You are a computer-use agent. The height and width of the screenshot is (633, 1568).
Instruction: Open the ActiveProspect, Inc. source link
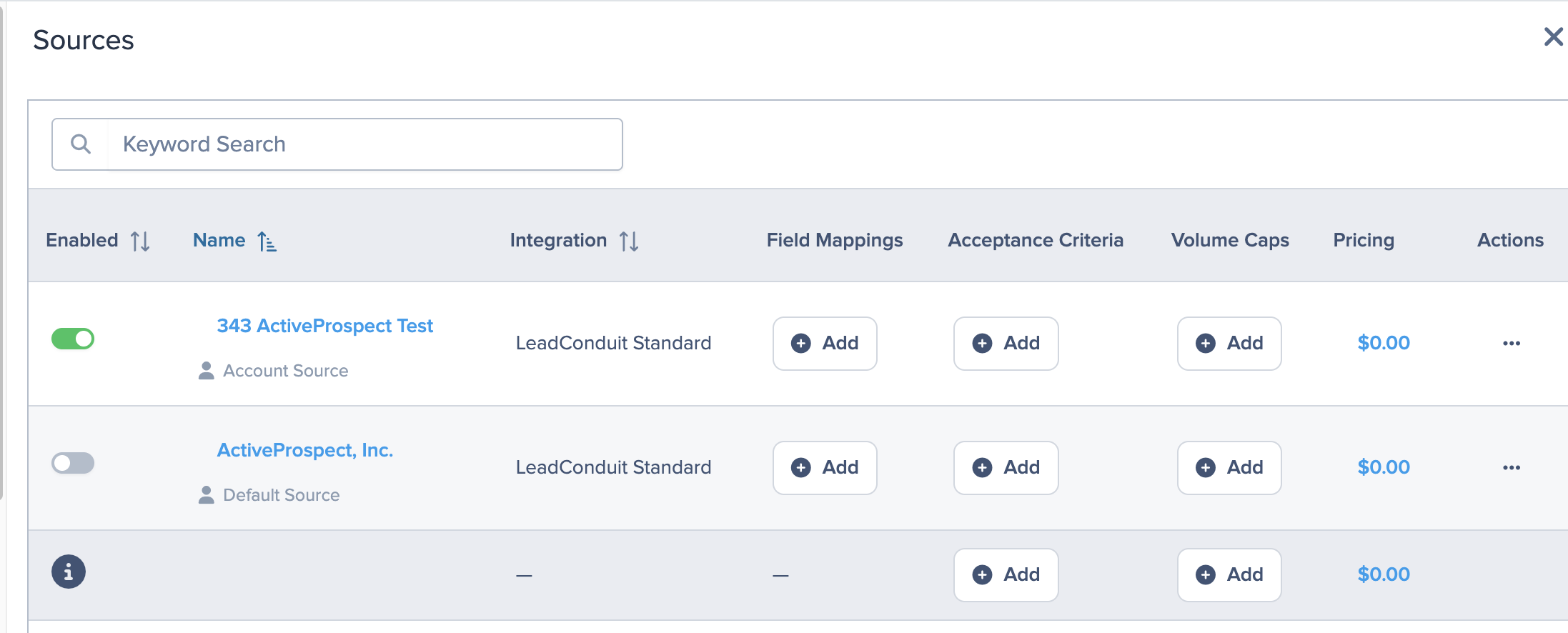click(305, 450)
